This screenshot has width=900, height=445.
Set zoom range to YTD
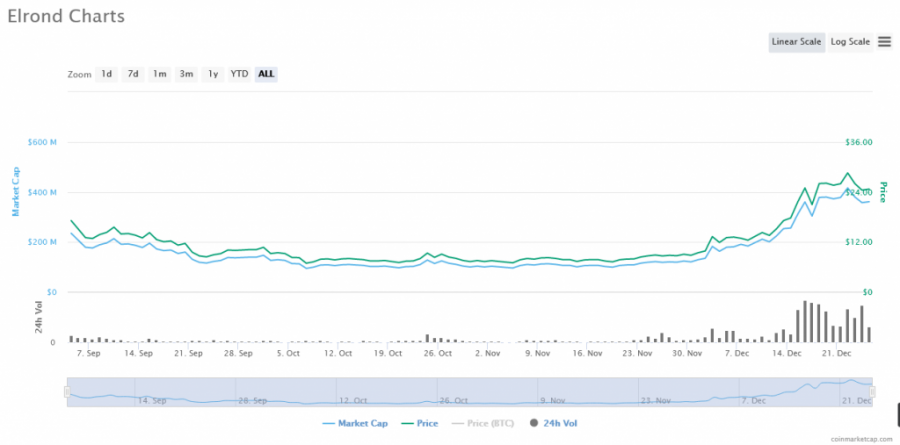(x=239, y=74)
